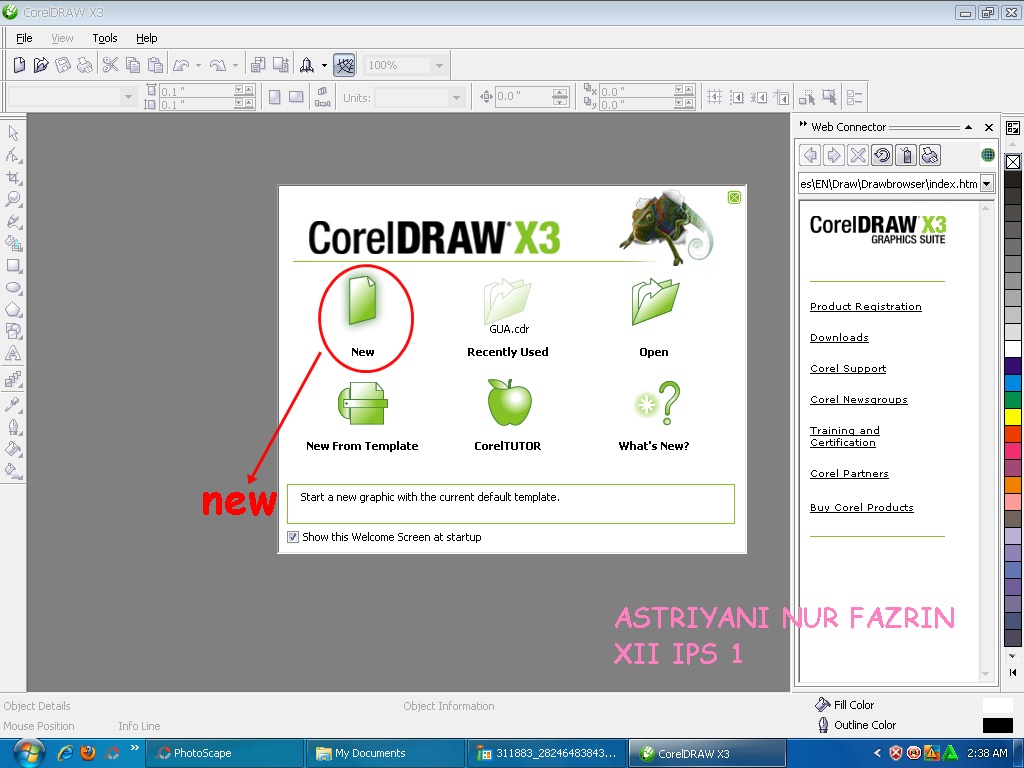Screen dimensions: 1024x768
Task: Click the Application Launcher toolbar icon
Action: [x=306, y=65]
